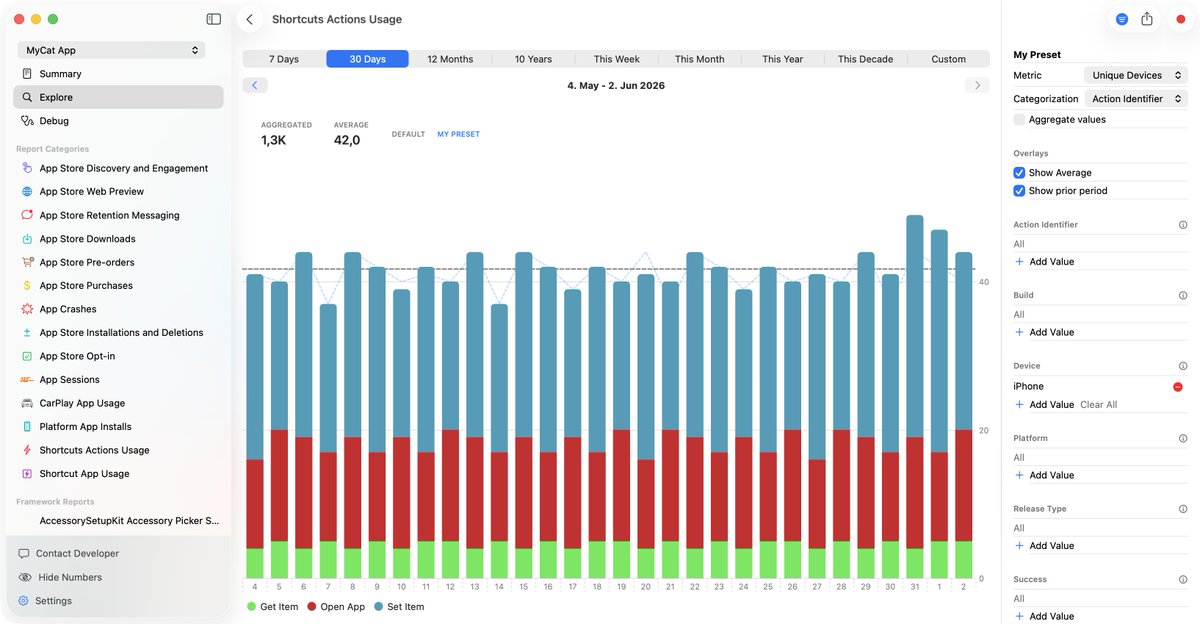Select the App Store Retention Messaging report
Image resolution: width=1200 pixels, height=624 pixels.
coord(118,215)
